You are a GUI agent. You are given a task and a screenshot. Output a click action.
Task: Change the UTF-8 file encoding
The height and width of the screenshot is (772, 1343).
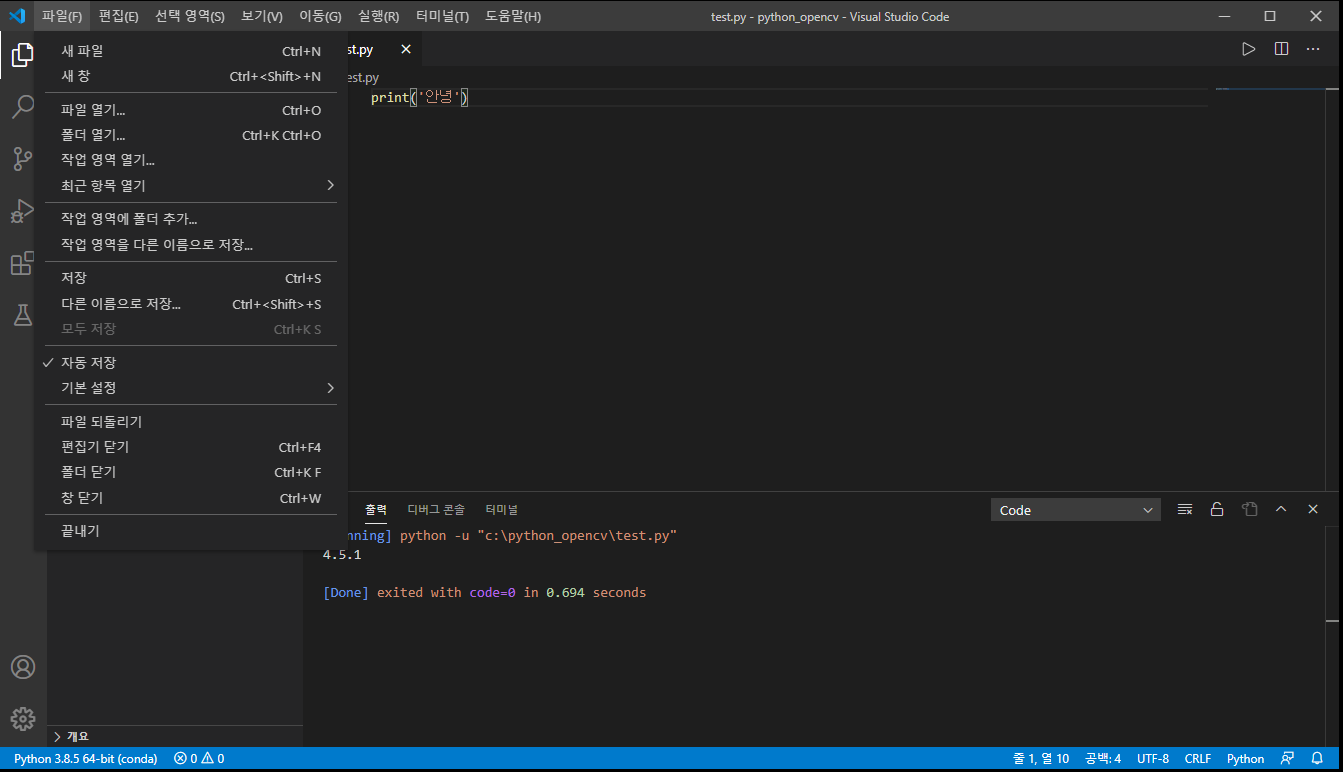coord(1152,759)
